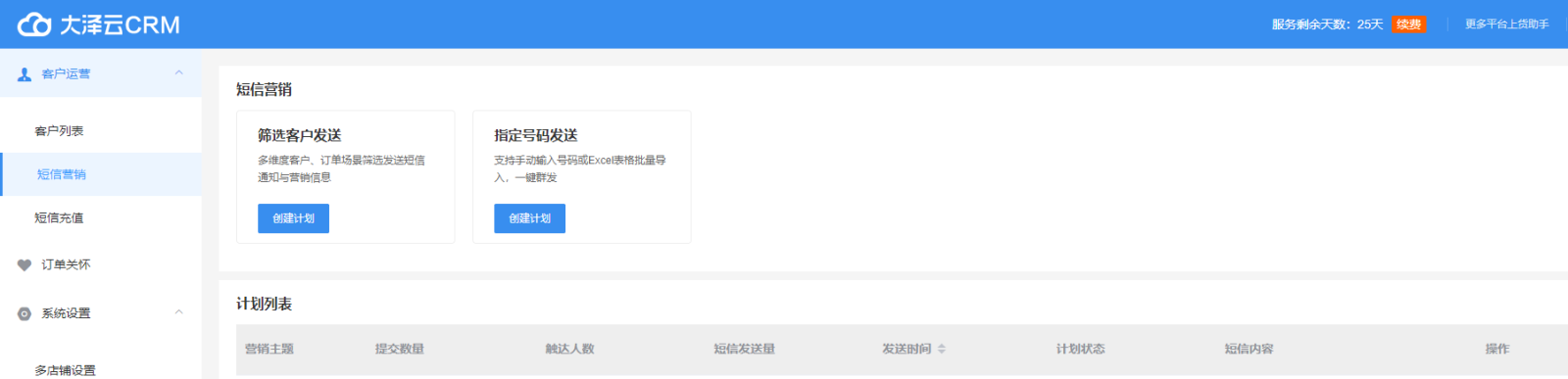Click the 服务剩余天数: 25天 text
The image size is (1568, 379).
pyautogui.click(x=1327, y=24)
